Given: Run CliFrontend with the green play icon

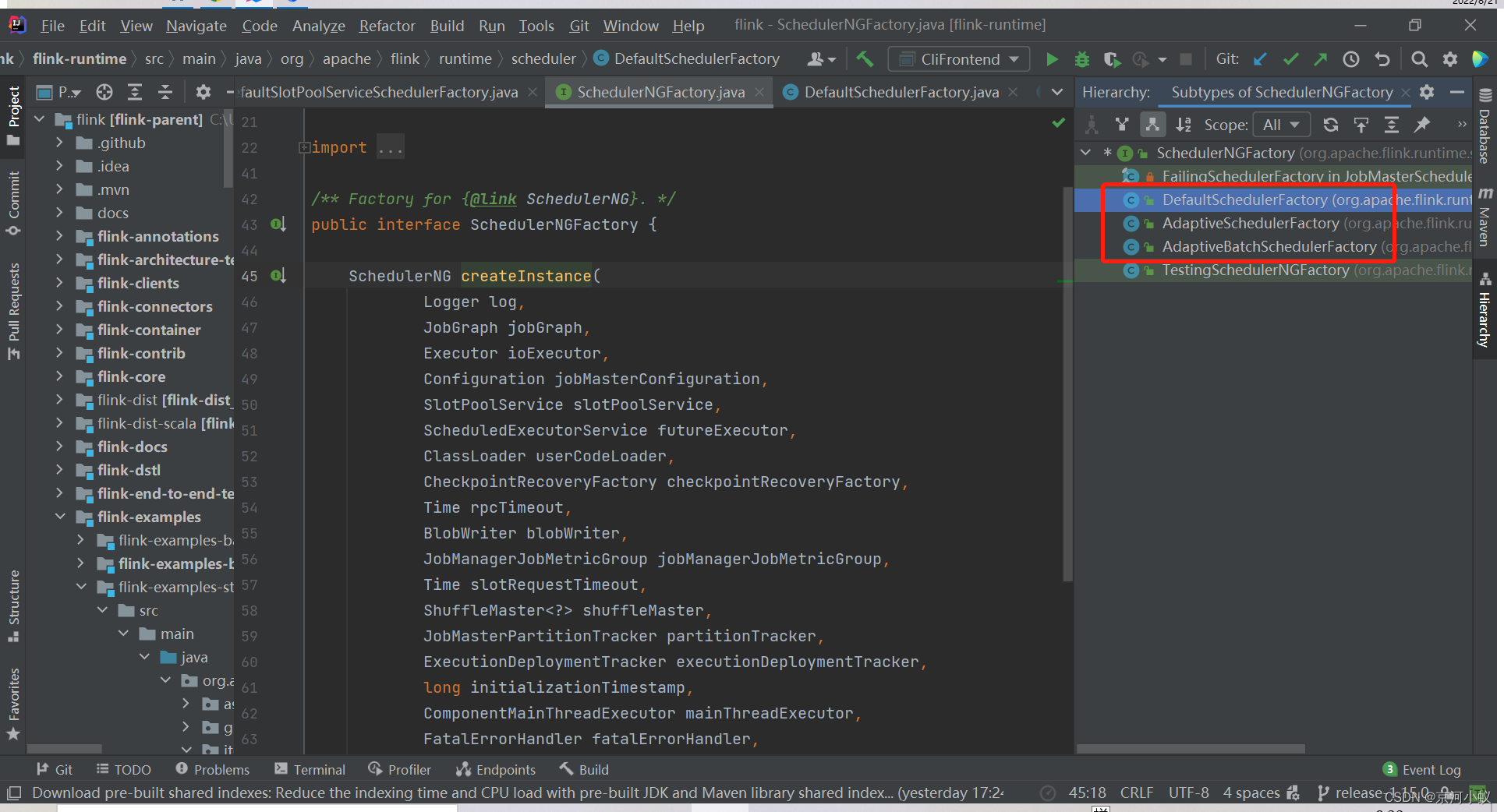Looking at the screenshot, I should [1052, 59].
